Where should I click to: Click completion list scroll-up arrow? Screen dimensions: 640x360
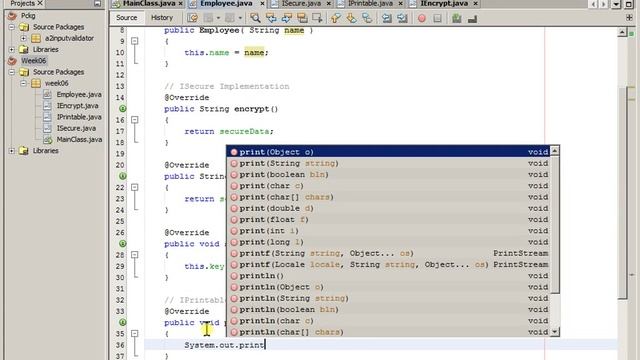[x=554, y=151]
